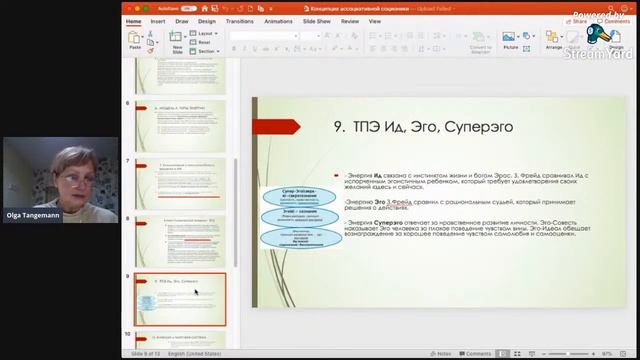The width and height of the screenshot is (640, 360).
Task: Open the Home ribbon tab
Action: click(x=133, y=21)
